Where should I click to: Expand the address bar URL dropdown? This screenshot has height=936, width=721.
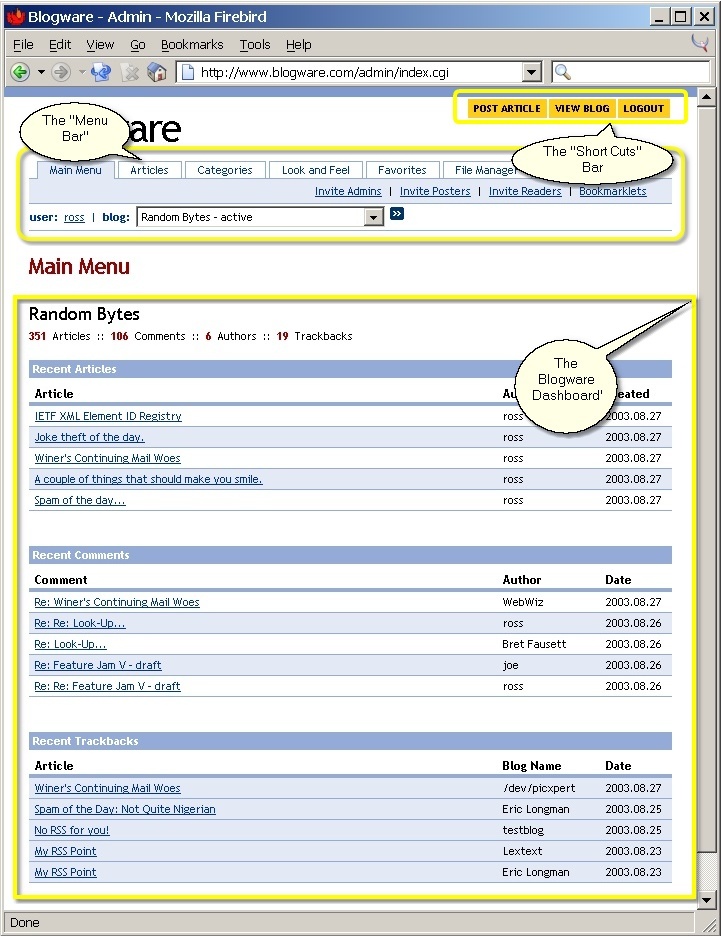click(531, 73)
